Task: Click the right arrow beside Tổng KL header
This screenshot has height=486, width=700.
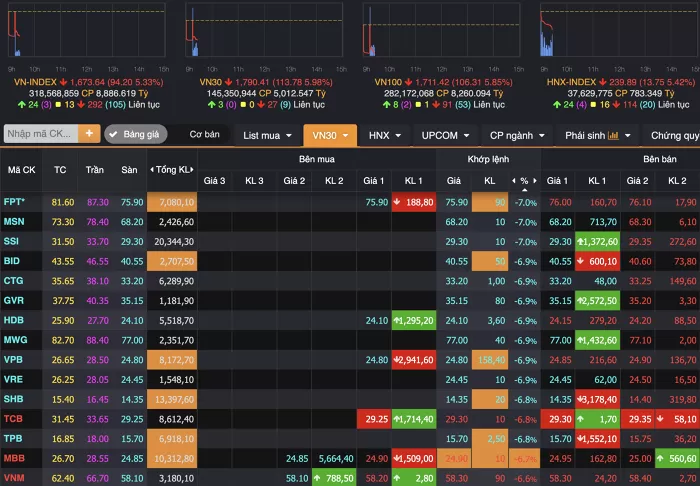Action: coord(195,170)
